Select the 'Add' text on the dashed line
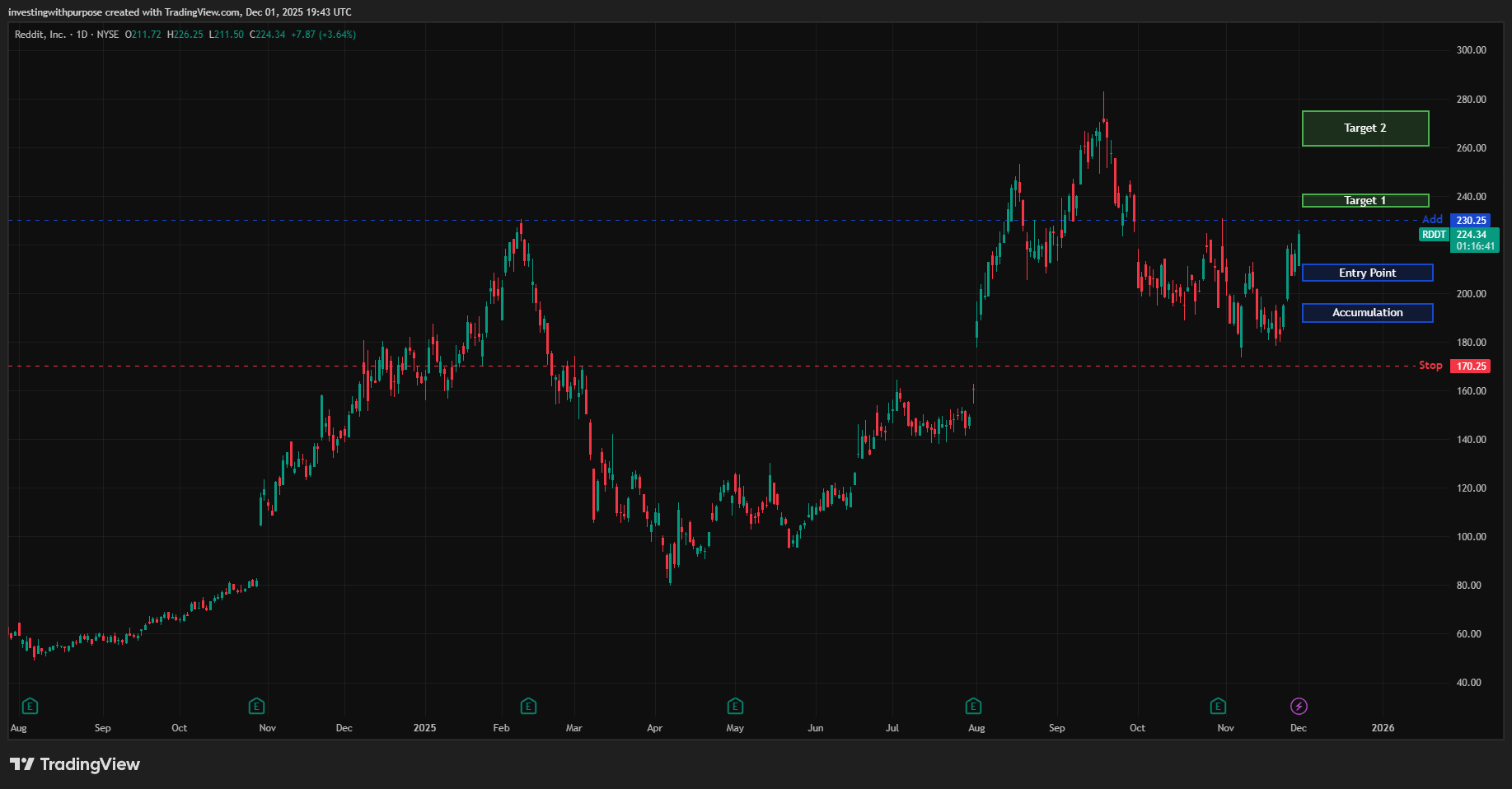The width and height of the screenshot is (1512, 789). coord(1433,220)
